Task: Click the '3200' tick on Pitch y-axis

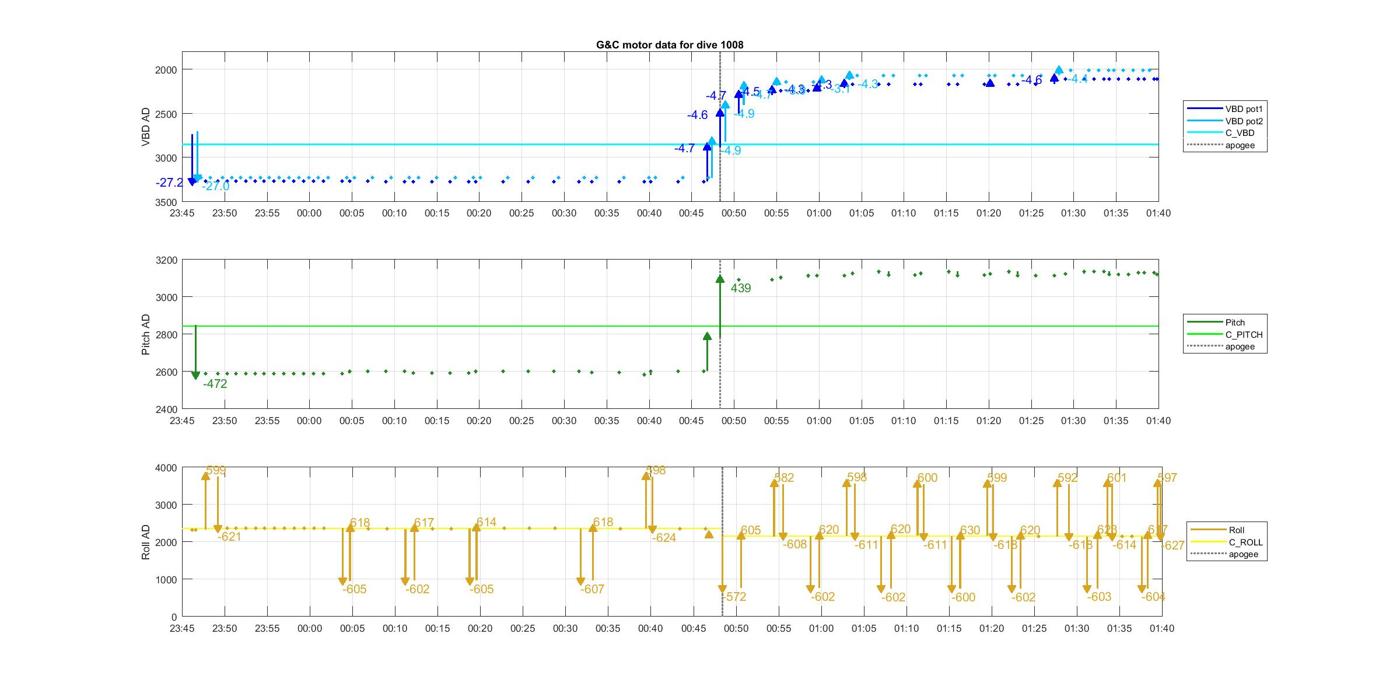Action: (x=165, y=260)
